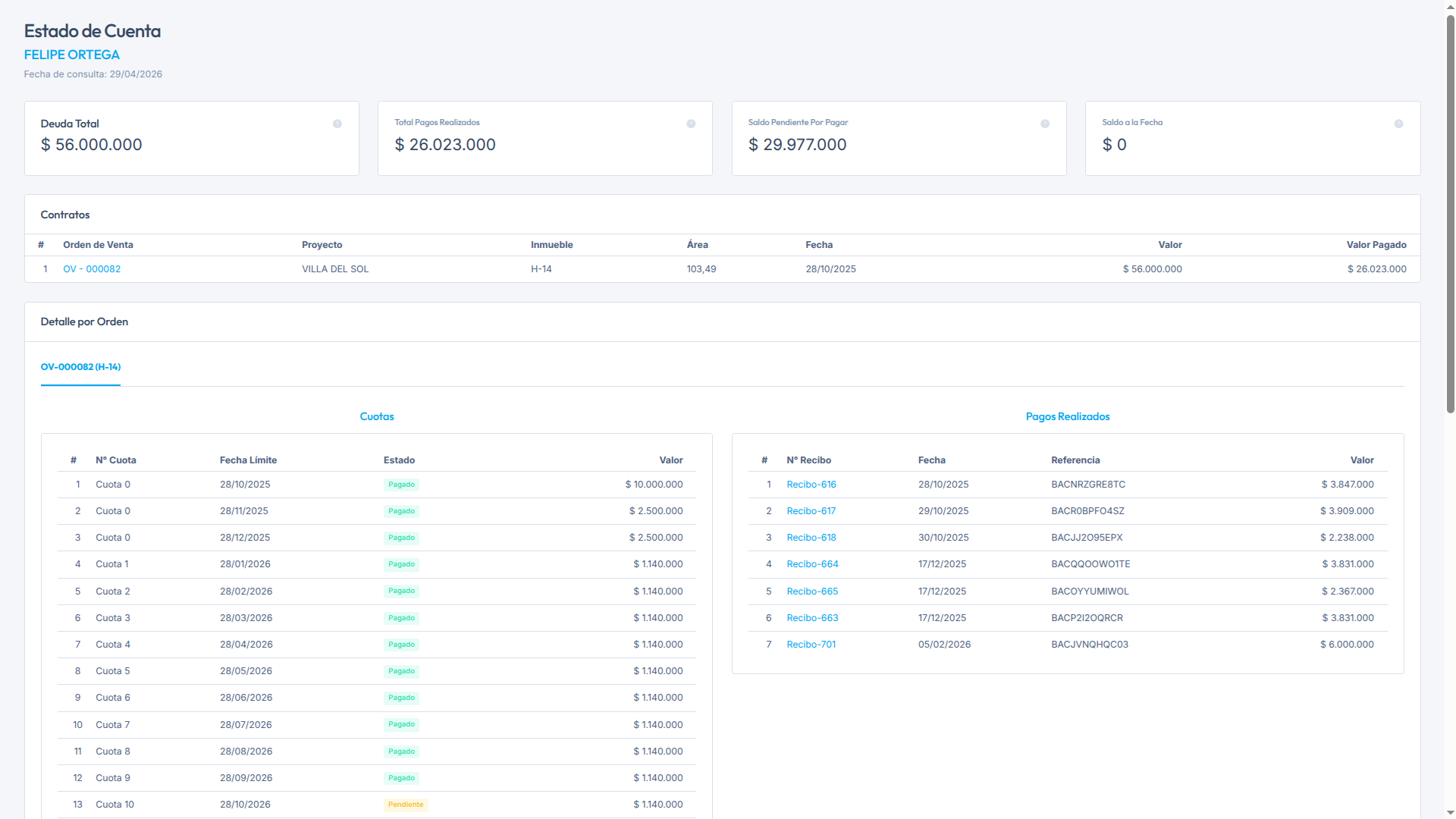The width and height of the screenshot is (1456, 819).
Task: Open receipt Recibo-701
Action: pos(811,645)
